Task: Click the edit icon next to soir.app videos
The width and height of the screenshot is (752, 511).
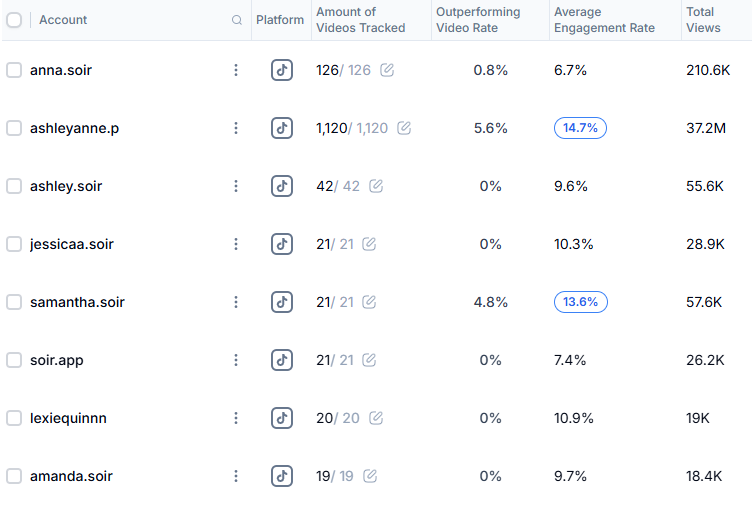Action: pyautogui.click(x=369, y=360)
